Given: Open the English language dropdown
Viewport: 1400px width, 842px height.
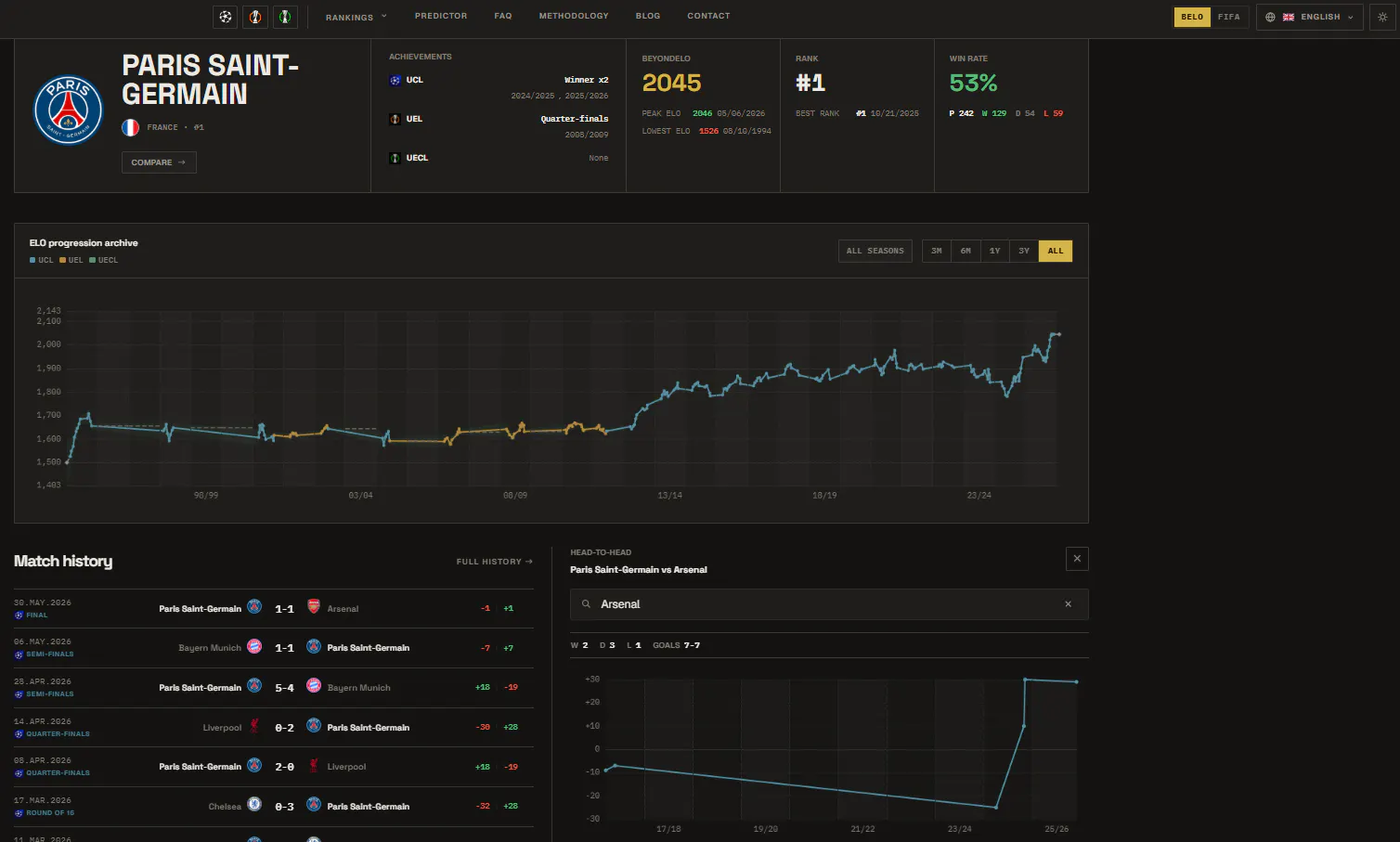Looking at the screenshot, I should click(x=1310, y=17).
